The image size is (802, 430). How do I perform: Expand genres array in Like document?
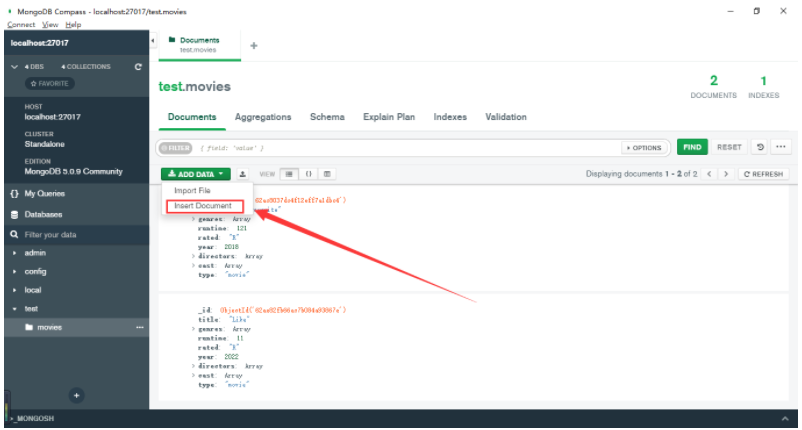[x=193, y=329]
